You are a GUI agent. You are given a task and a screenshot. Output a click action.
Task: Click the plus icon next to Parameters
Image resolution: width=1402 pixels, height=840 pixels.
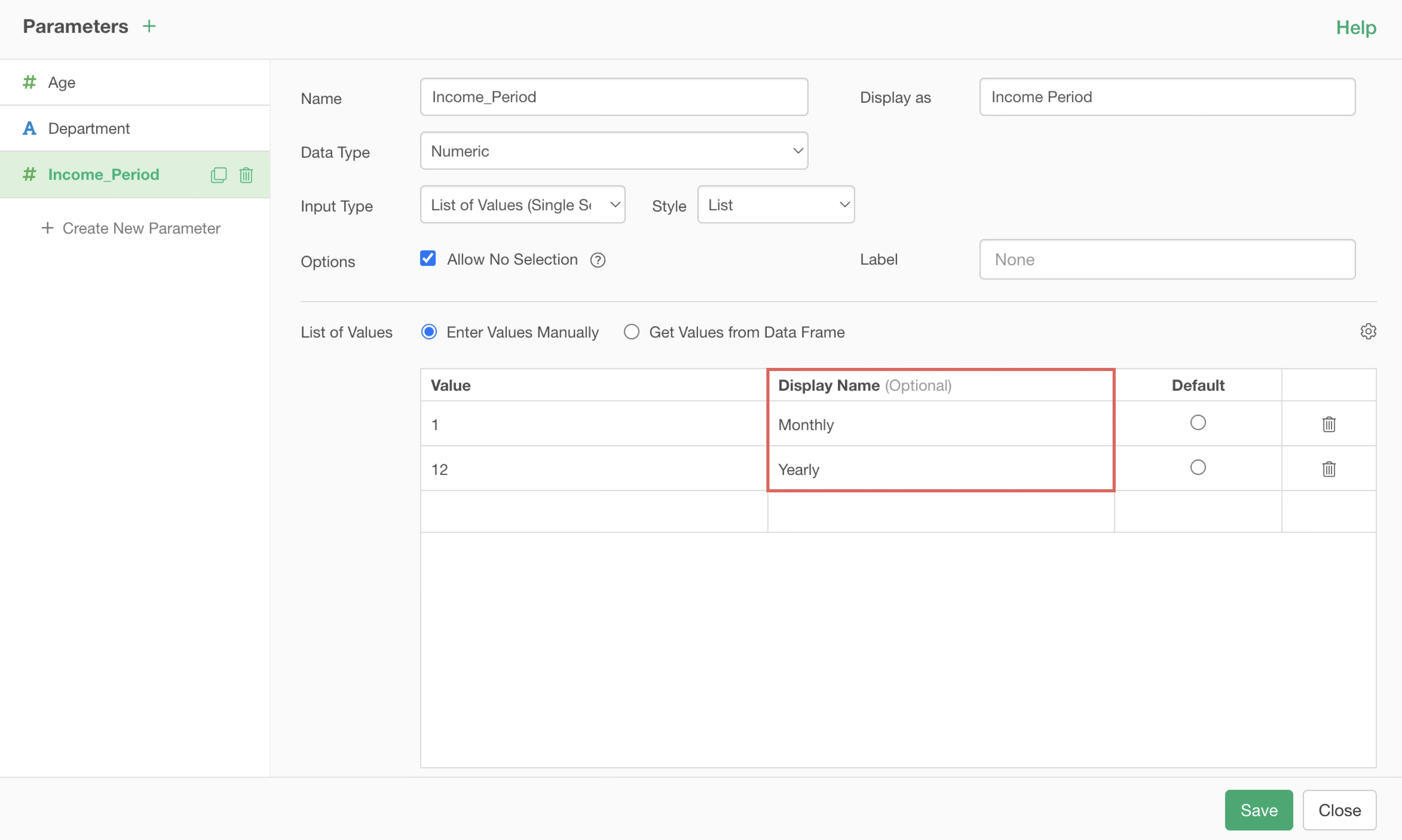(x=149, y=26)
